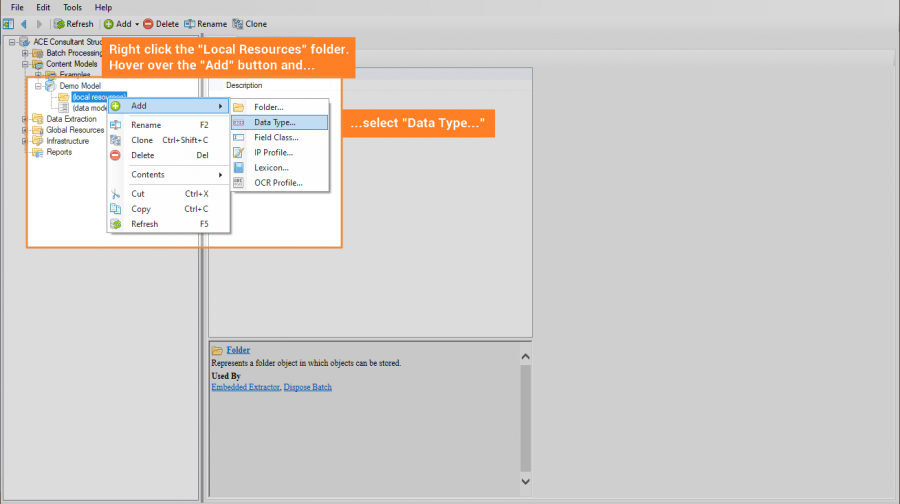Click the help pane scrollbar thumb
The height and width of the screenshot is (504, 900).
525,417
